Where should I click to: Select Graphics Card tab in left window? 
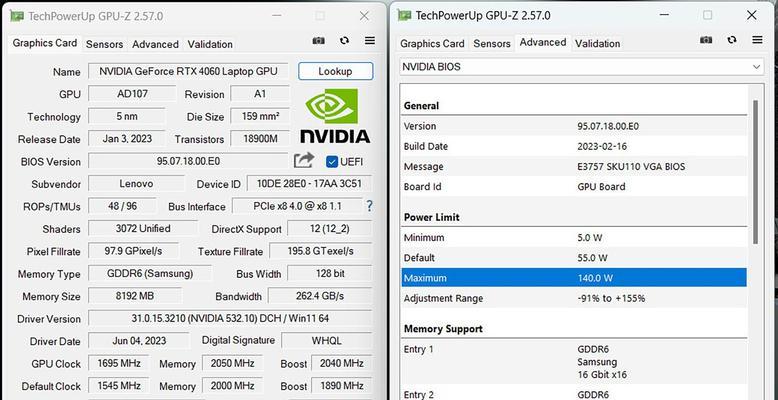click(x=45, y=43)
